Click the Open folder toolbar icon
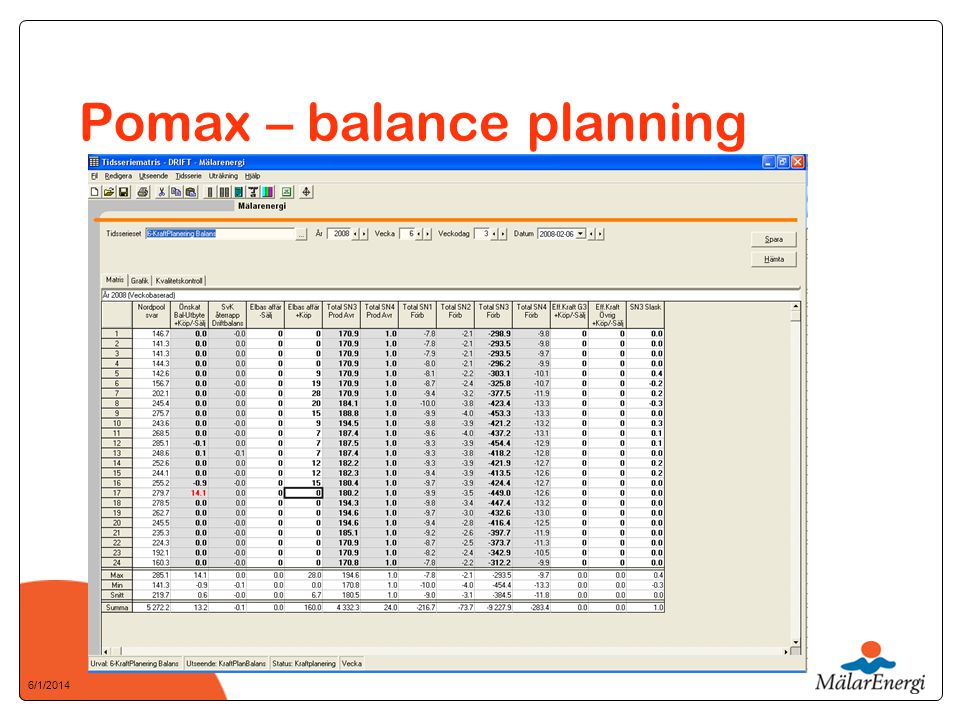The height and width of the screenshot is (720, 960). [109, 192]
